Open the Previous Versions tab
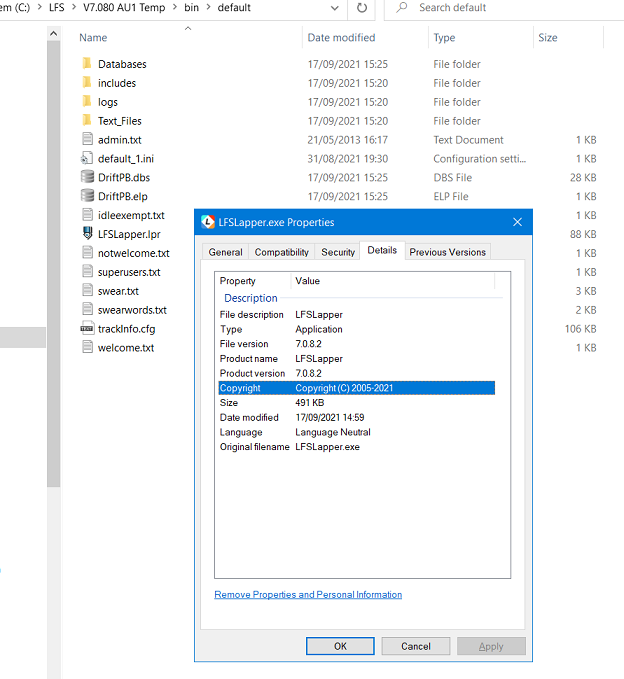Viewport: 624px width, 679px height. pyautogui.click(x=447, y=252)
